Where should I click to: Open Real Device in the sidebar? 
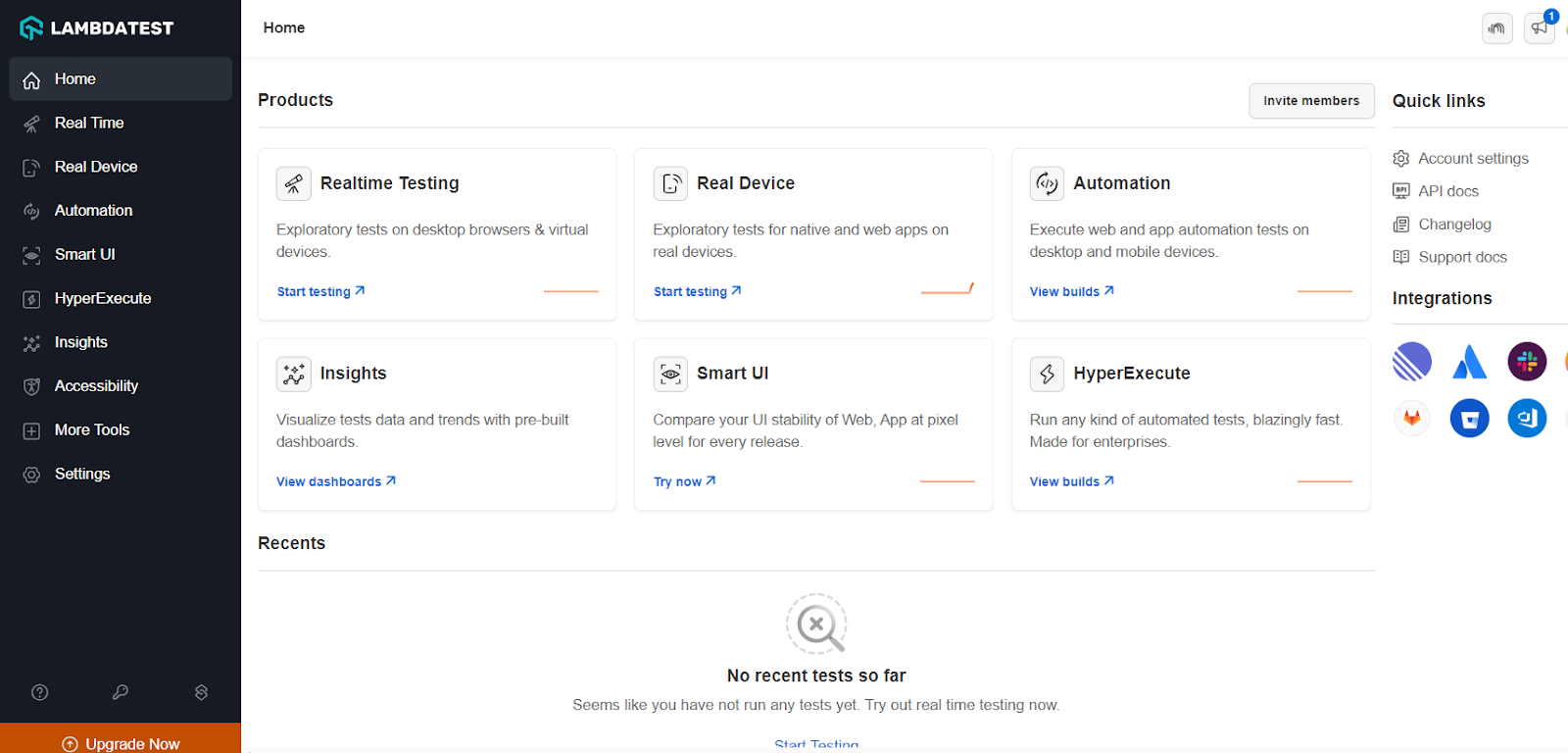[x=121, y=167]
